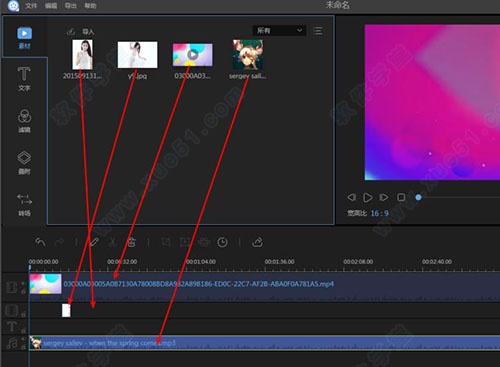This screenshot has width=500, height=367.
Task: Redo the last action
Action: 59,242
